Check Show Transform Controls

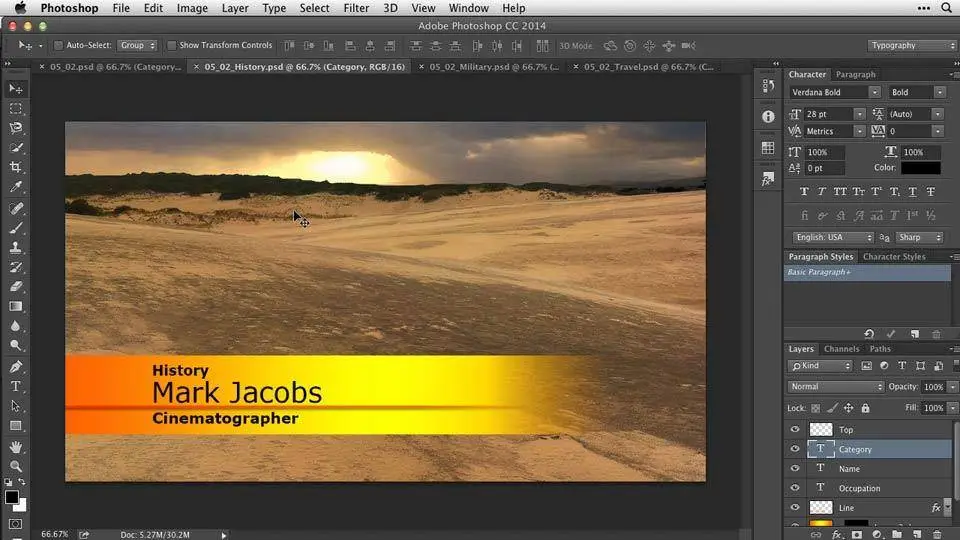pyautogui.click(x=171, y=45)
